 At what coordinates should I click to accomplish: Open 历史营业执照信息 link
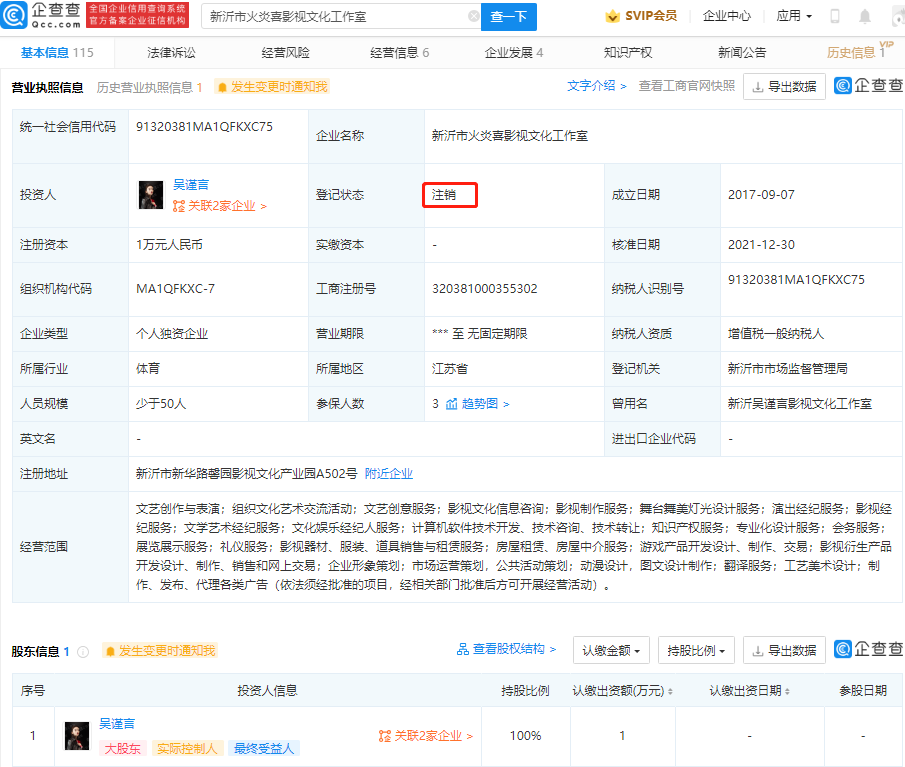(149, 87)
